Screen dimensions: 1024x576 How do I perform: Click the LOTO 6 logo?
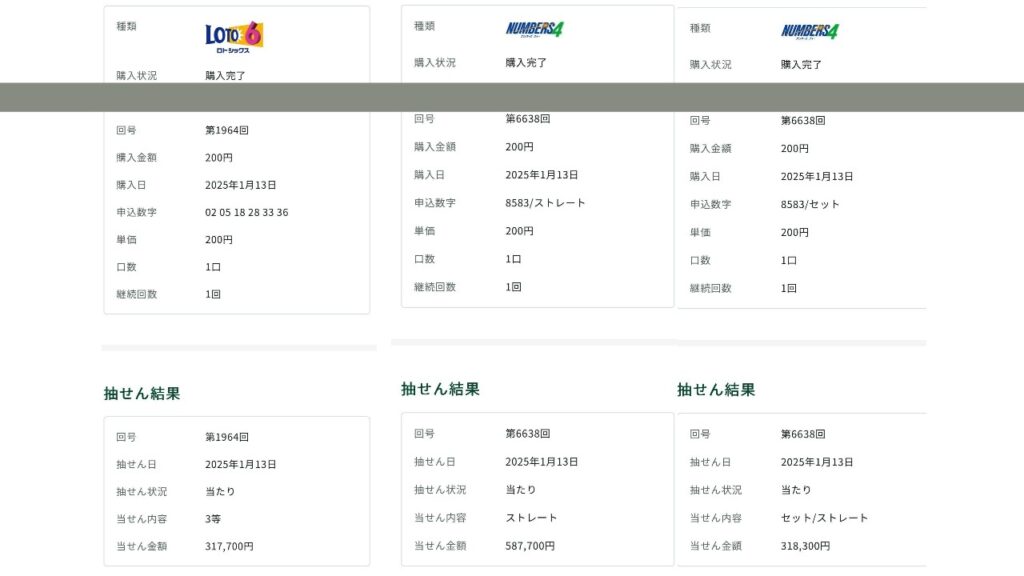[234, 35]
